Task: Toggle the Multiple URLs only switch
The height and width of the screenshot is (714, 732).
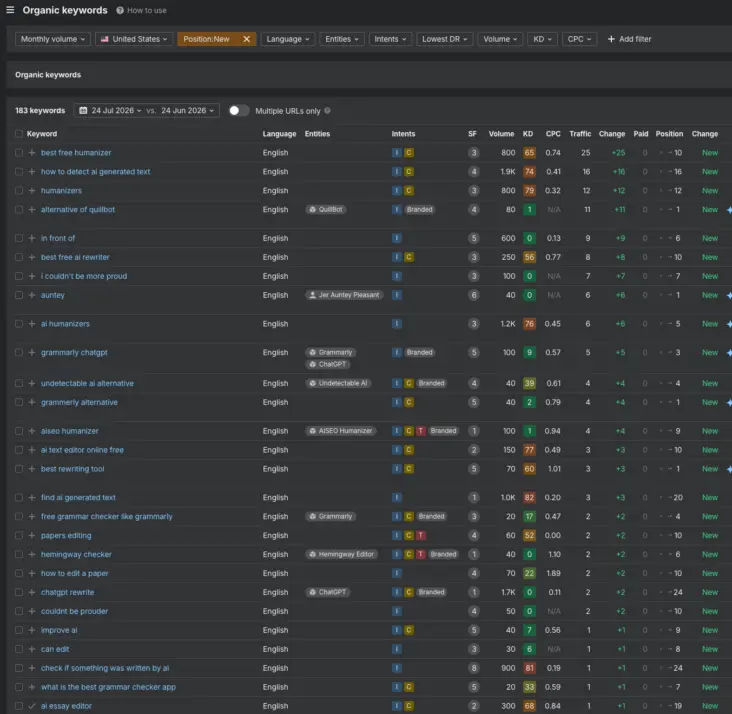Action: tap(239, 111)
